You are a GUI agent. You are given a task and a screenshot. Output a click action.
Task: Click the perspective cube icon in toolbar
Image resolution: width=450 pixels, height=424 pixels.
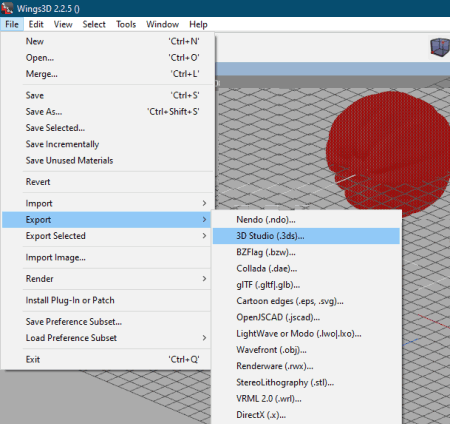point(440,47)
